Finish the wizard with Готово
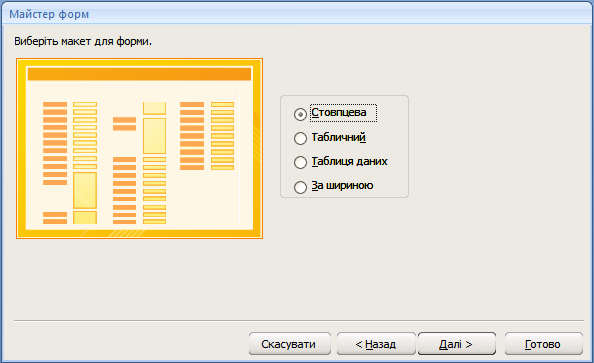The image size is (594, 363). [x=544, y=344]
